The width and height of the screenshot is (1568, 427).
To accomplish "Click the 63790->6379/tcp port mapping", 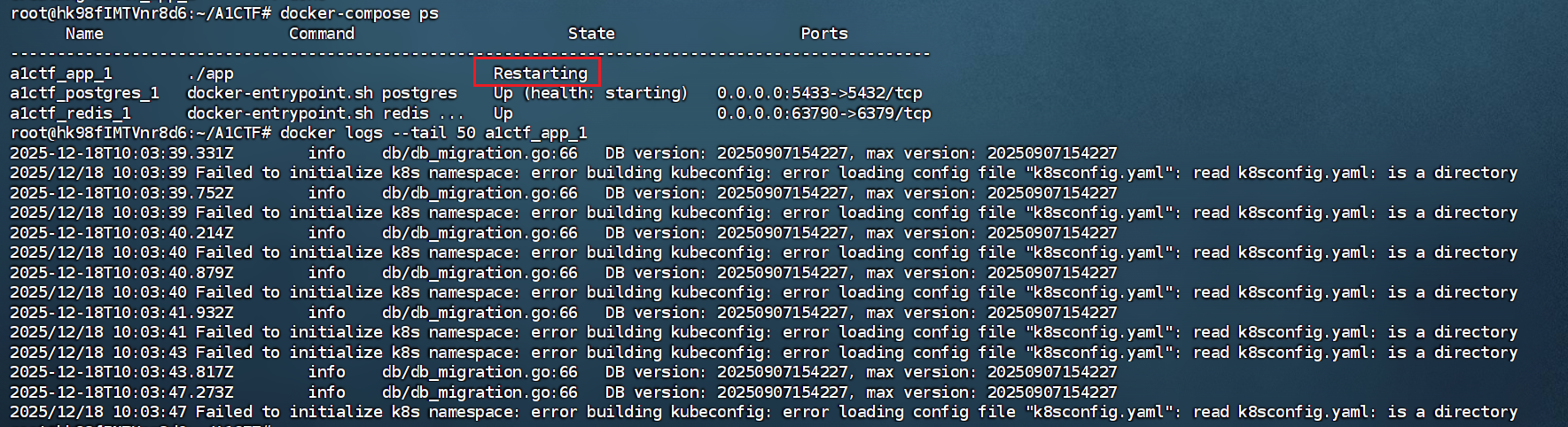I will tap(823, 113).
